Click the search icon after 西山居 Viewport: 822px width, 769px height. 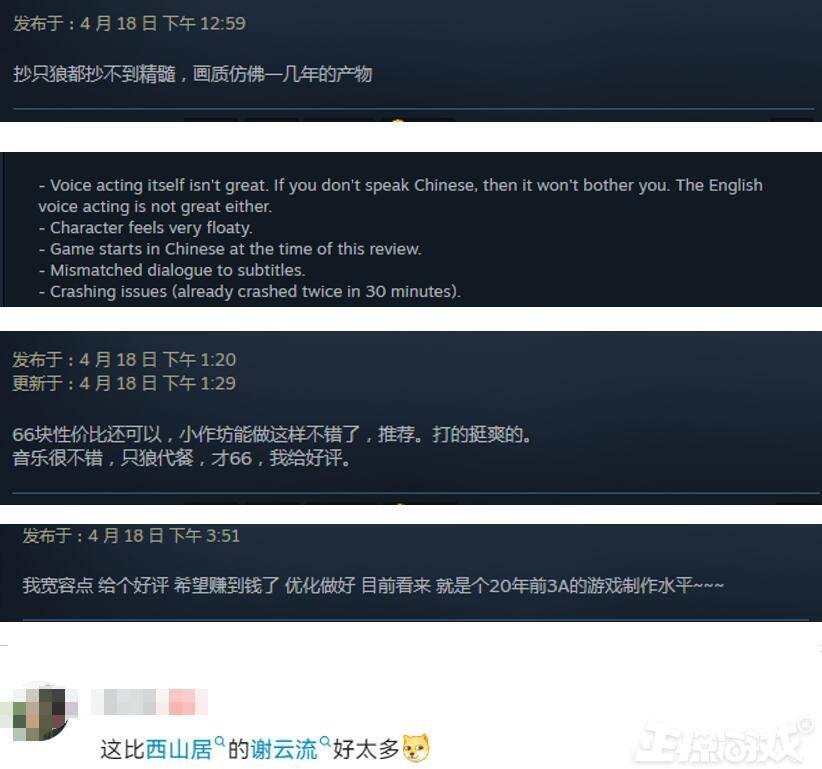[x=220, y=741]
